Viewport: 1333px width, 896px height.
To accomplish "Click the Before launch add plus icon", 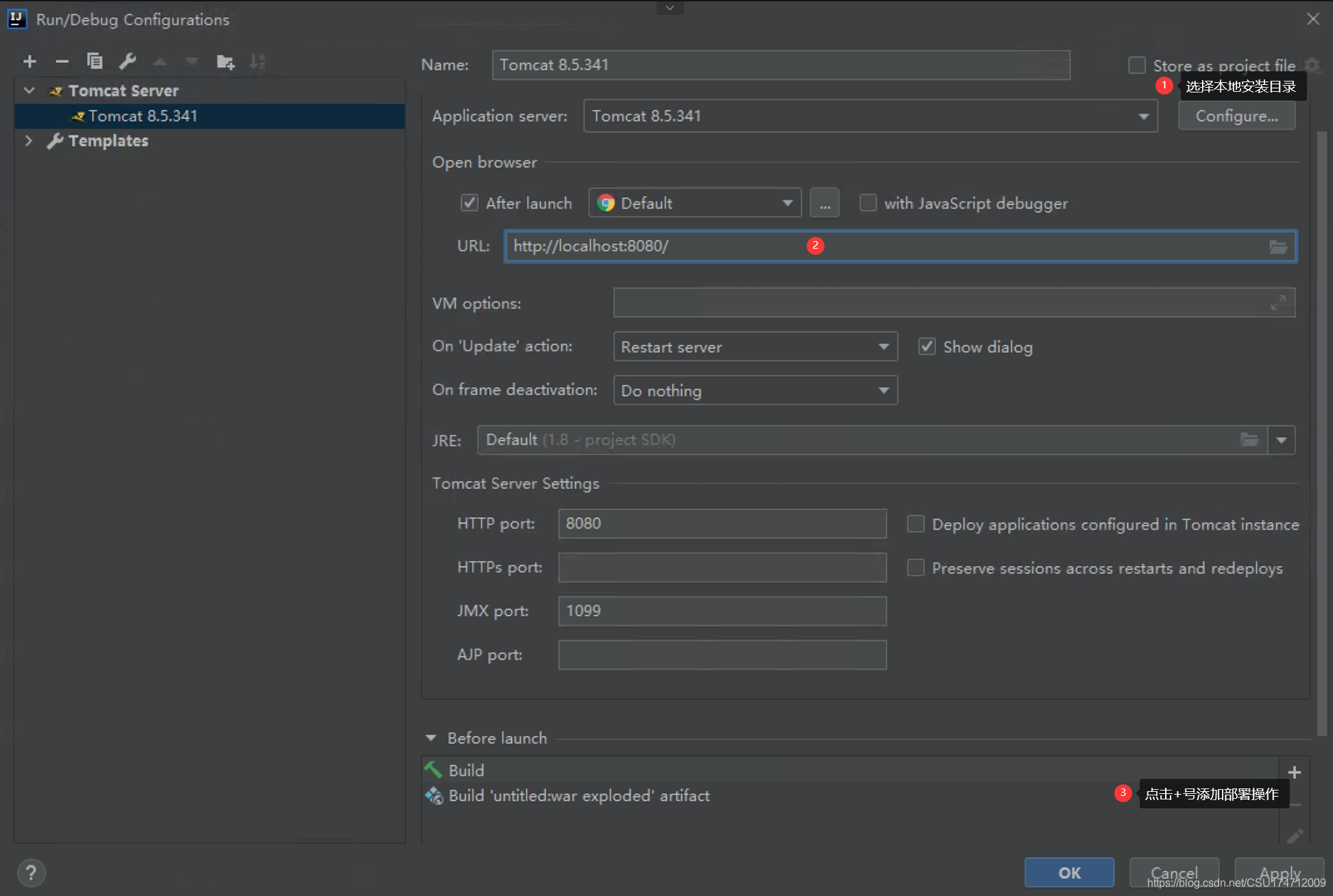I will [1294, 772].
